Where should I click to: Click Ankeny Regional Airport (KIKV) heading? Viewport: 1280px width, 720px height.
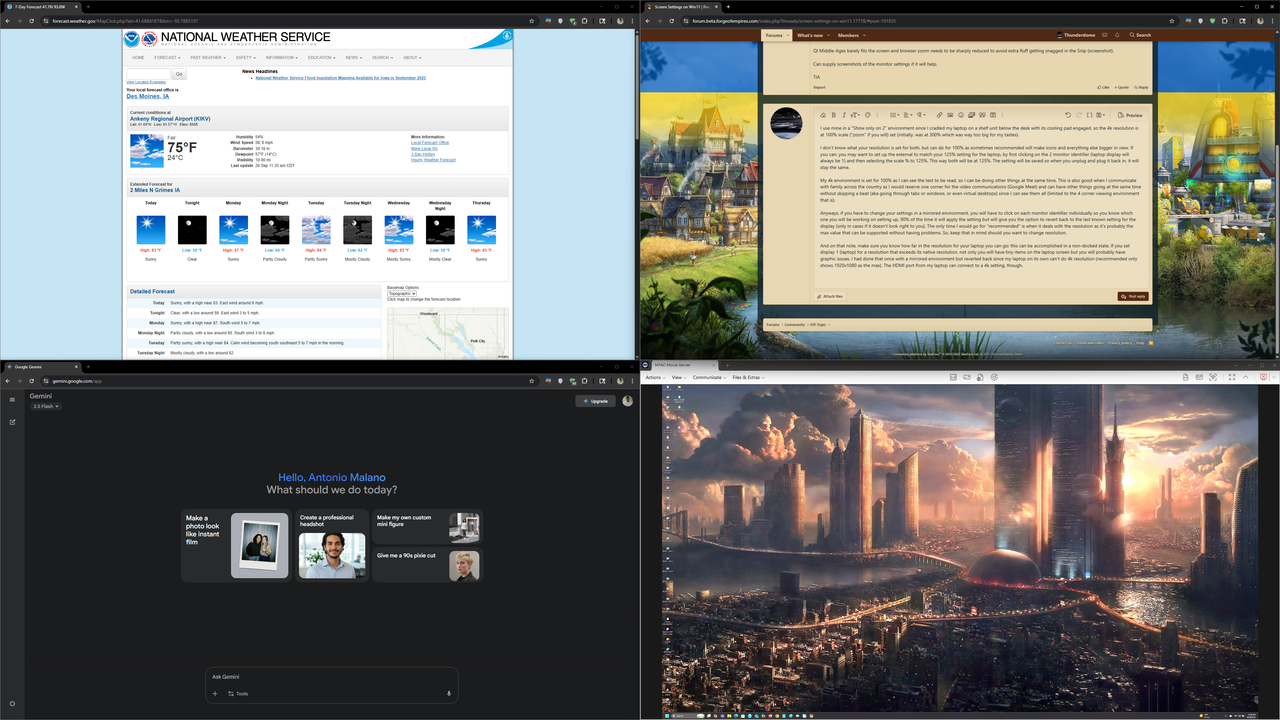(170, 119)
